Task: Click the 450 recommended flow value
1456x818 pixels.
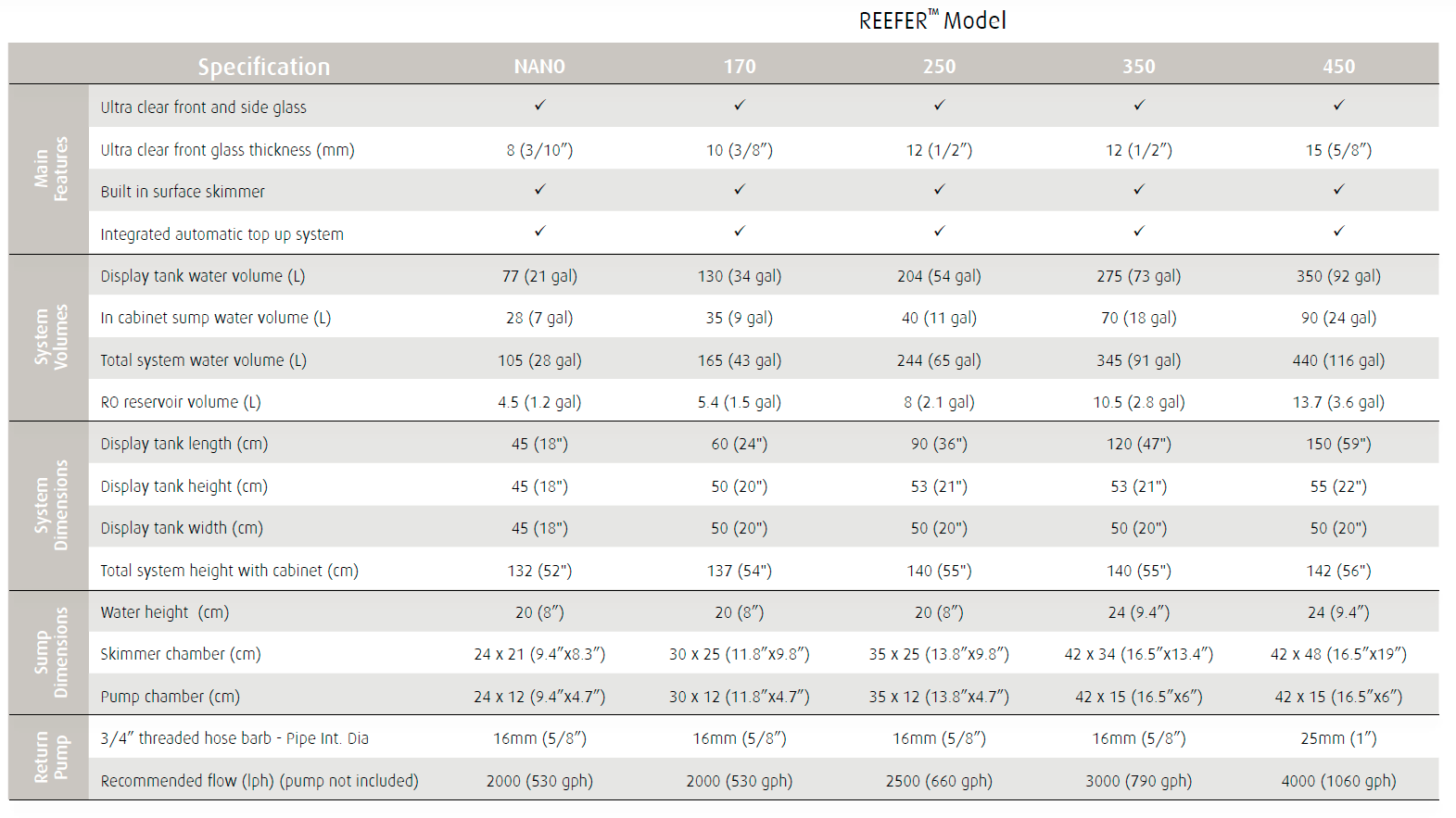Action: 1338,781
